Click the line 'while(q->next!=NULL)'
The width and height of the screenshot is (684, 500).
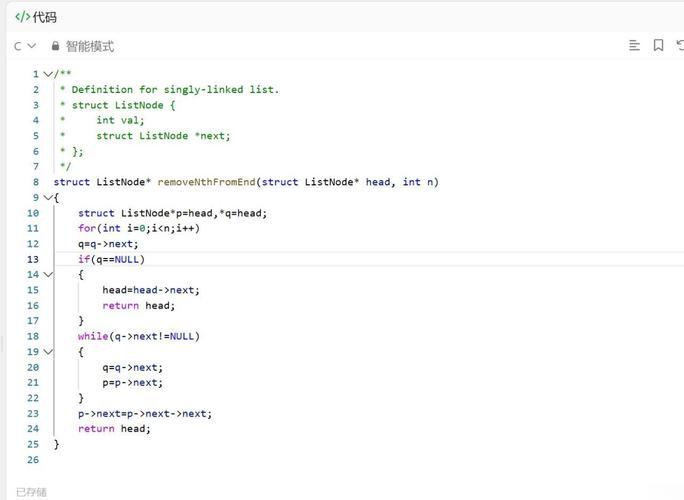pyautogui.click(x=139, y=336)
